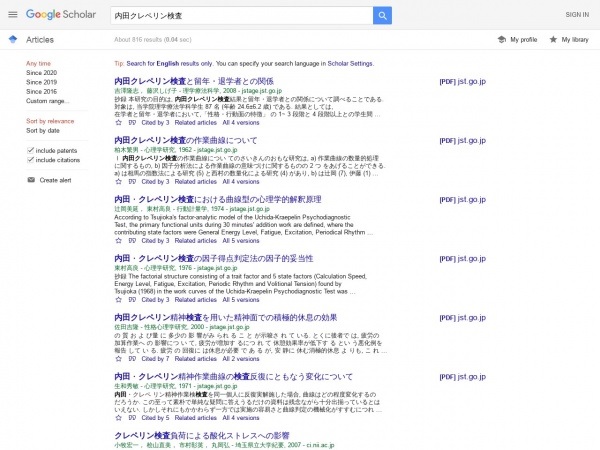Click the envelope icon for Create alert
Viewport: 600px width, 450px height.
[x=31, y=180]
